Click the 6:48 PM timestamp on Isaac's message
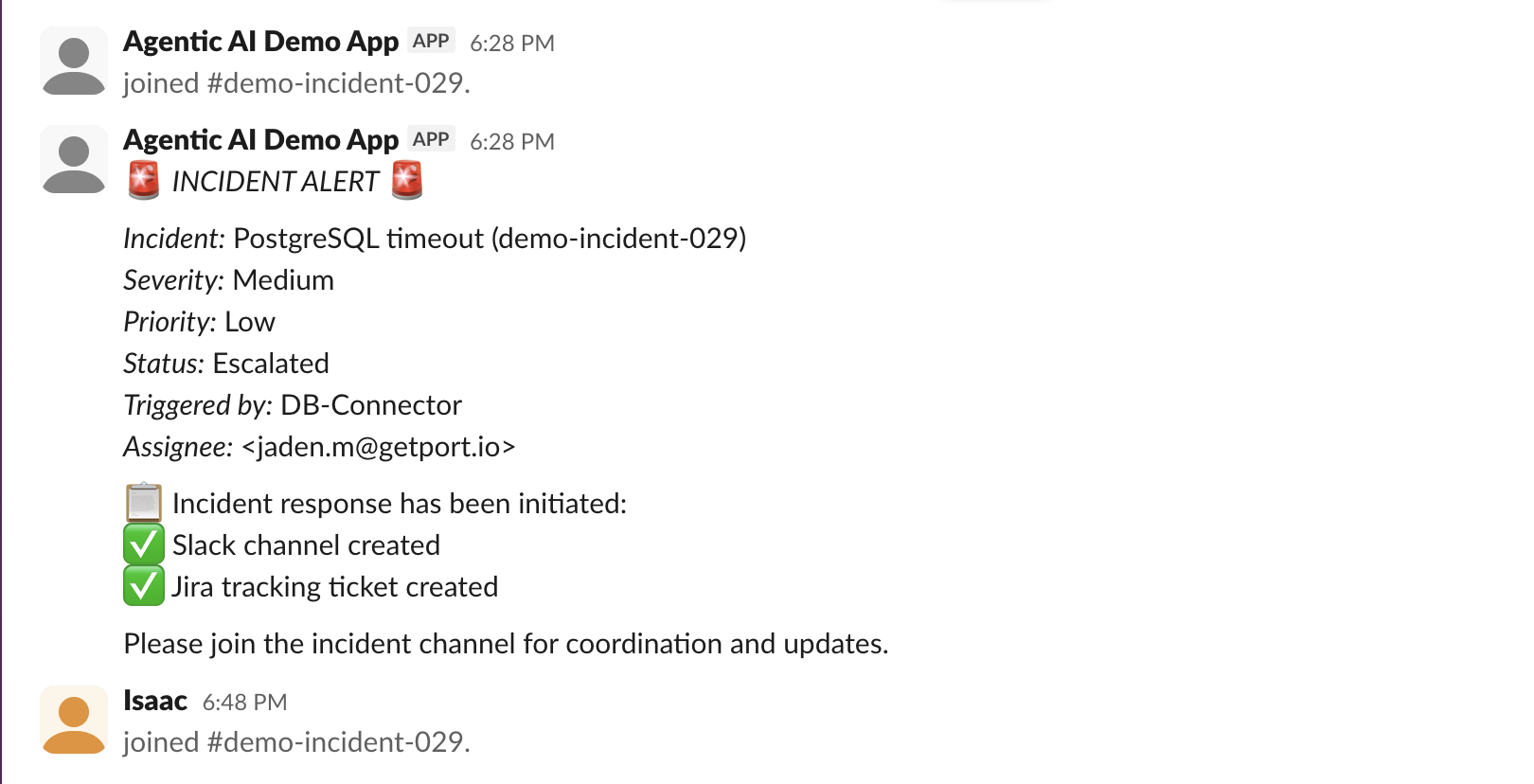Viewport: 1534px width, 784px height. point(244,703)
